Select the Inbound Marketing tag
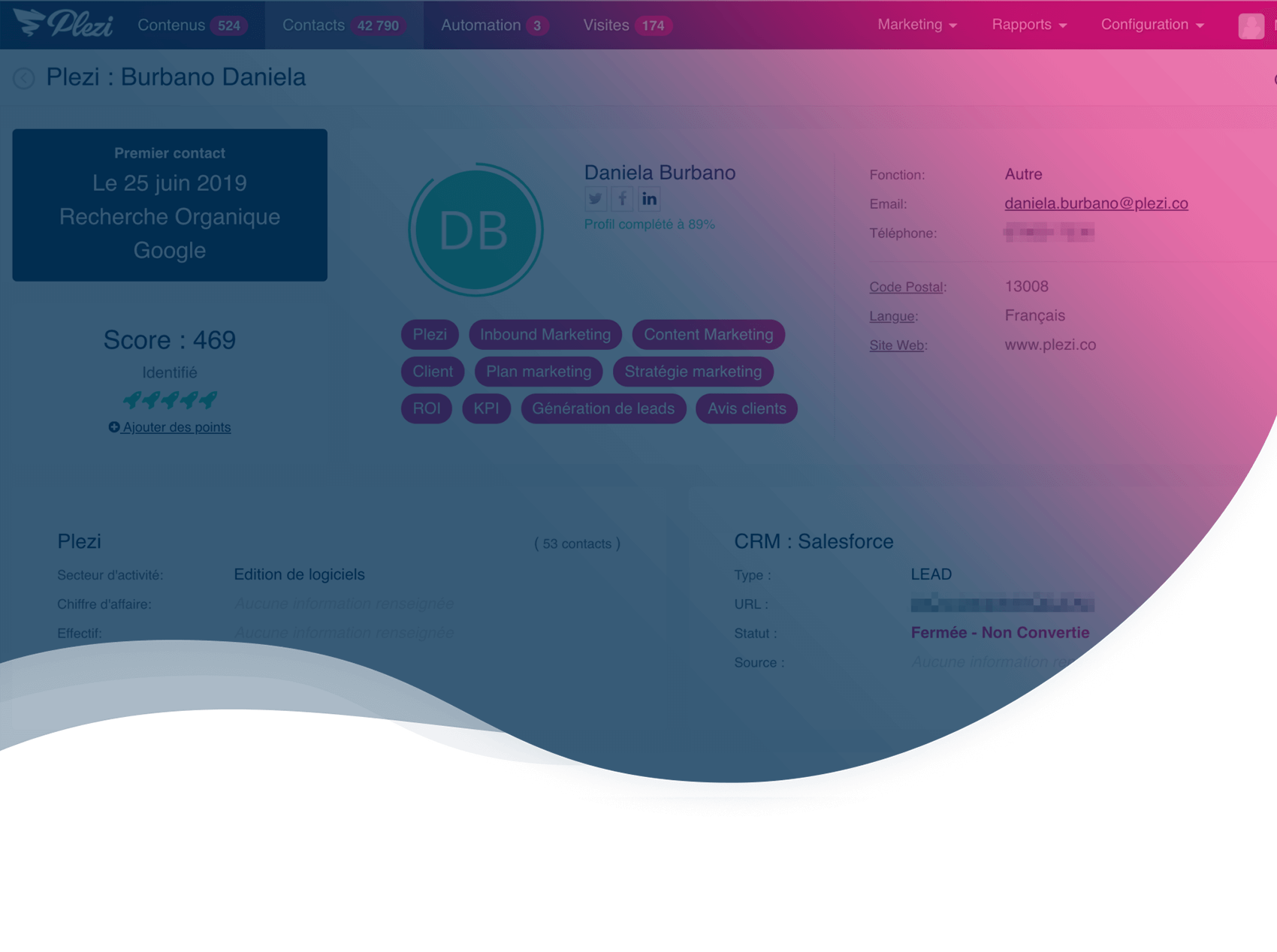This screenshot has height=952, width=1277. (x=545, y=335)
